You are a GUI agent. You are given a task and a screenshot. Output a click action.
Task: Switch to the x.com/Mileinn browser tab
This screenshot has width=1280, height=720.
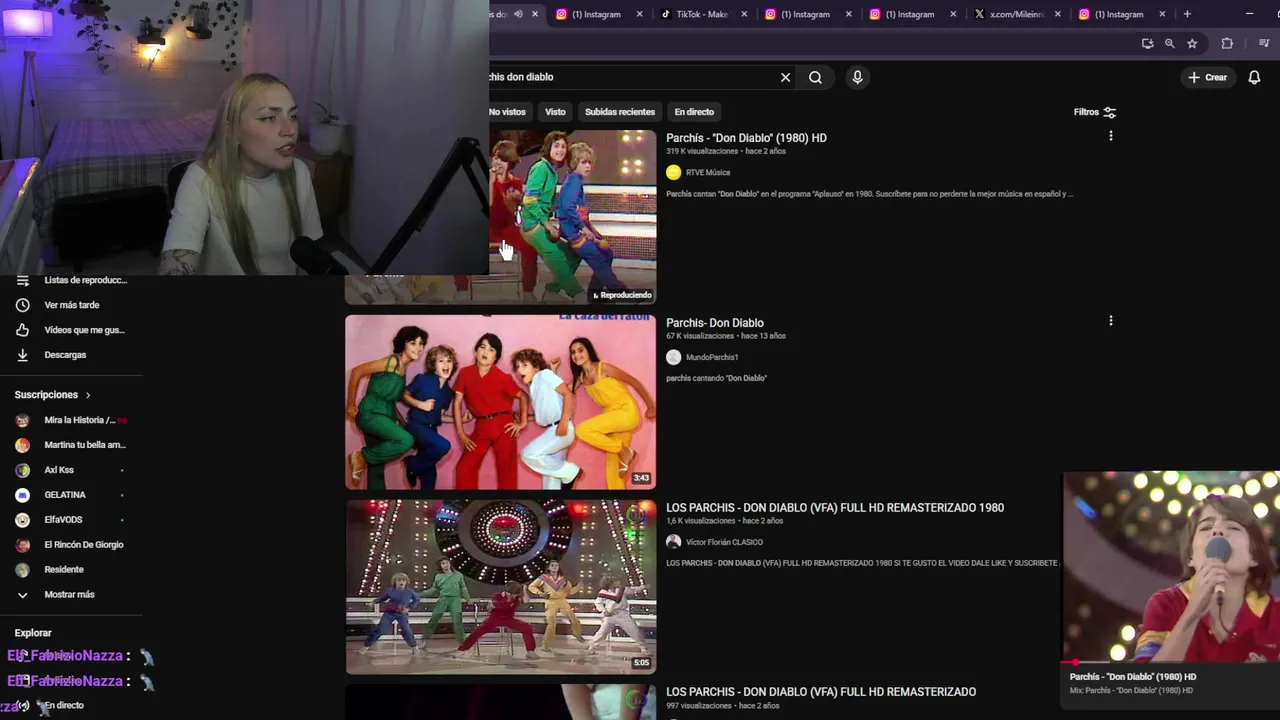pyautogui.click(x=1015, y=14)
